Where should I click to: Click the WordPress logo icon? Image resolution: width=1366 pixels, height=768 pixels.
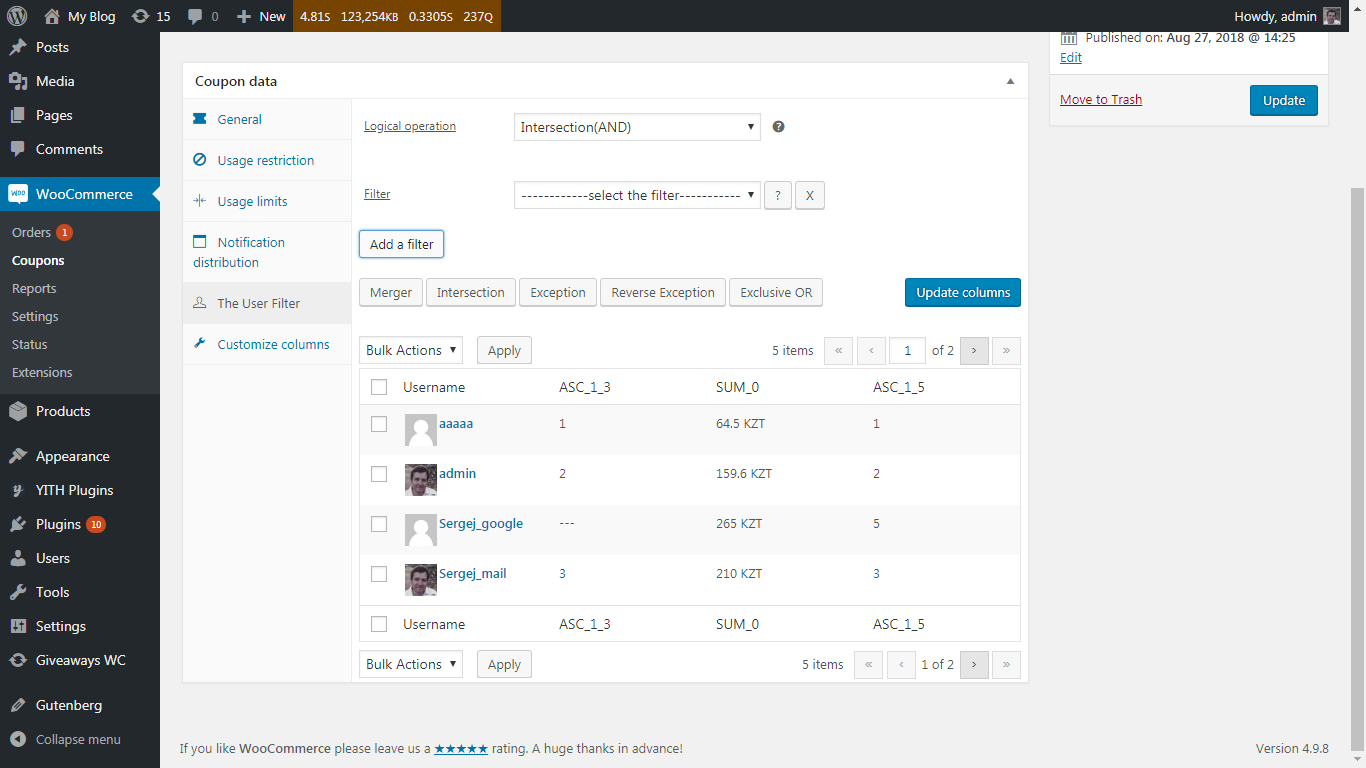point(17,16)
